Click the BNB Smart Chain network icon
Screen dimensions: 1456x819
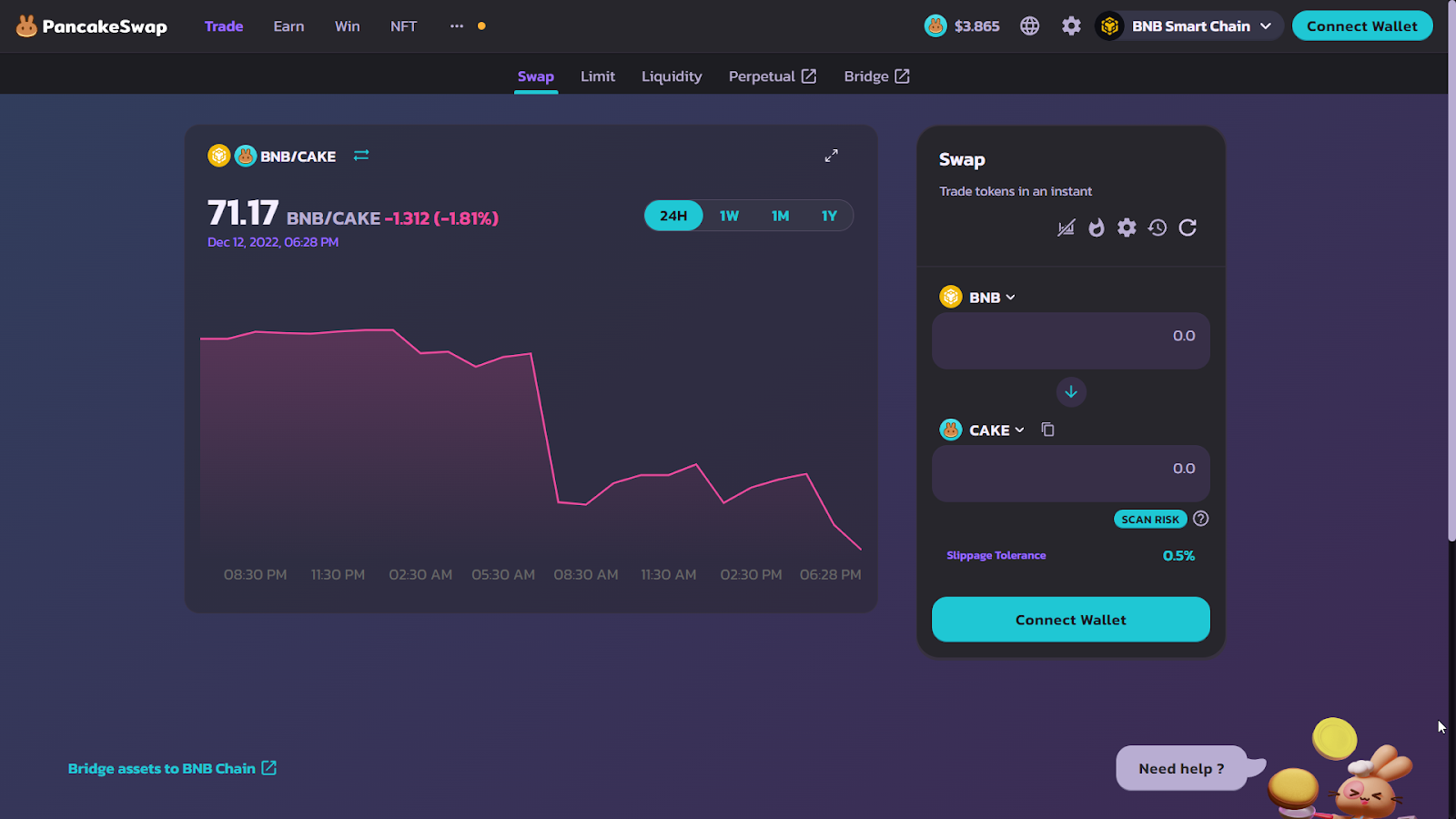pyautogui.click(x=1109, y=26)
